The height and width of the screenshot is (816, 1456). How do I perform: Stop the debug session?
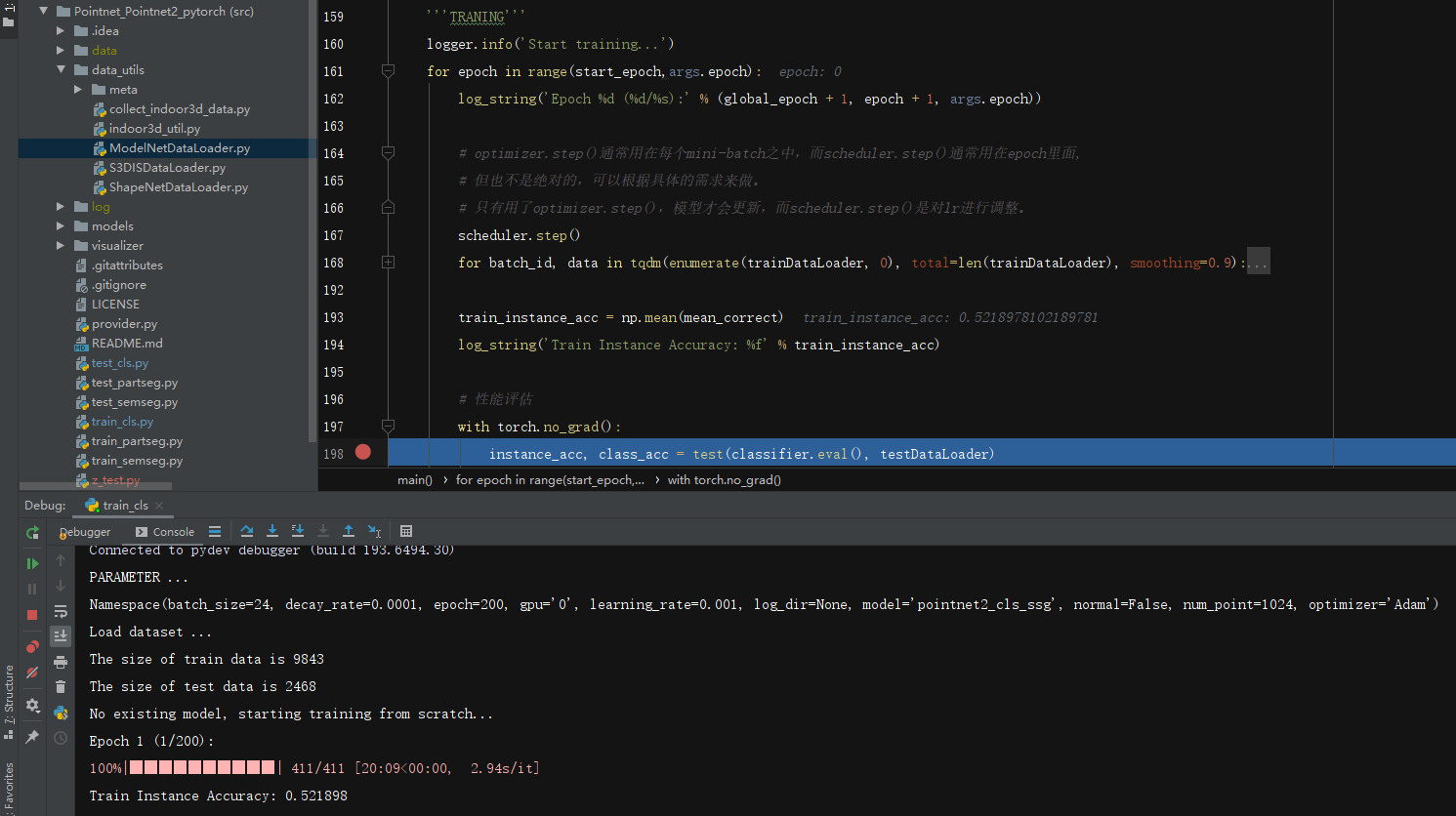[32, 611]
